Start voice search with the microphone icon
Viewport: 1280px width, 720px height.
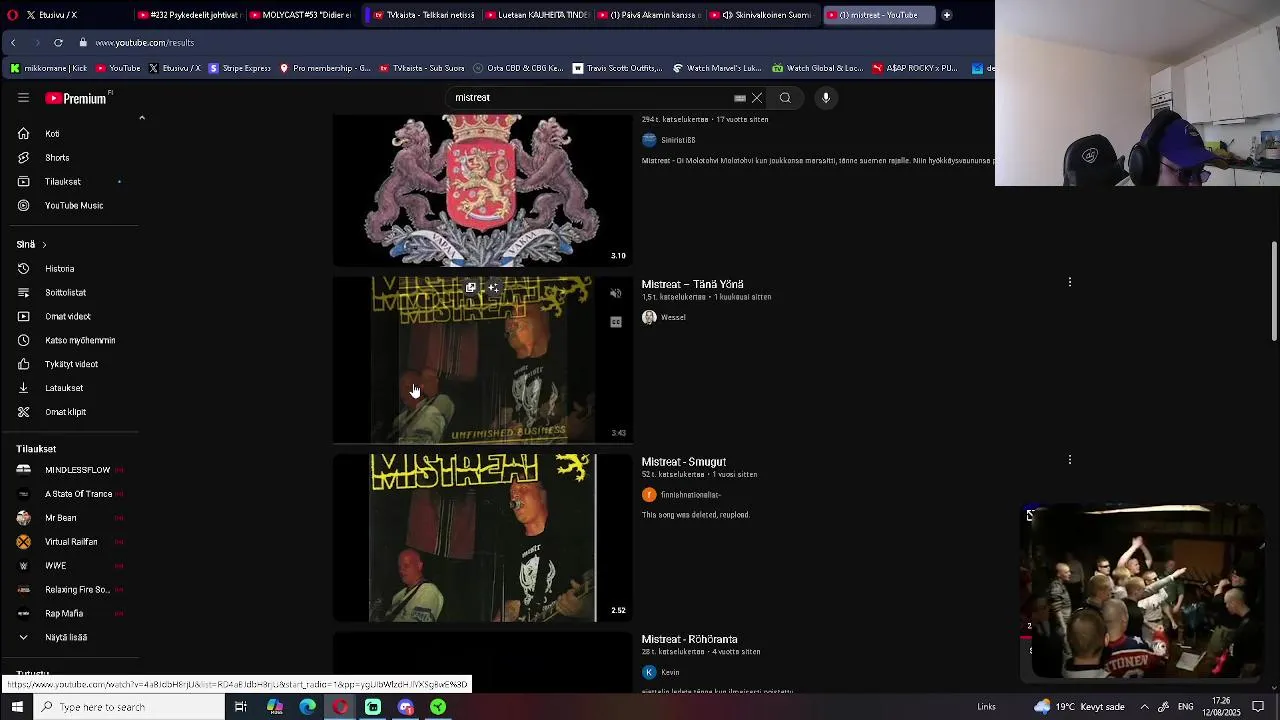point(826,98)
